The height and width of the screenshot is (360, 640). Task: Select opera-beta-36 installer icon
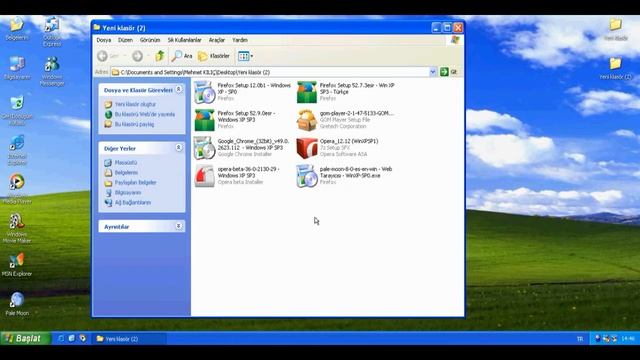point(204,176)
